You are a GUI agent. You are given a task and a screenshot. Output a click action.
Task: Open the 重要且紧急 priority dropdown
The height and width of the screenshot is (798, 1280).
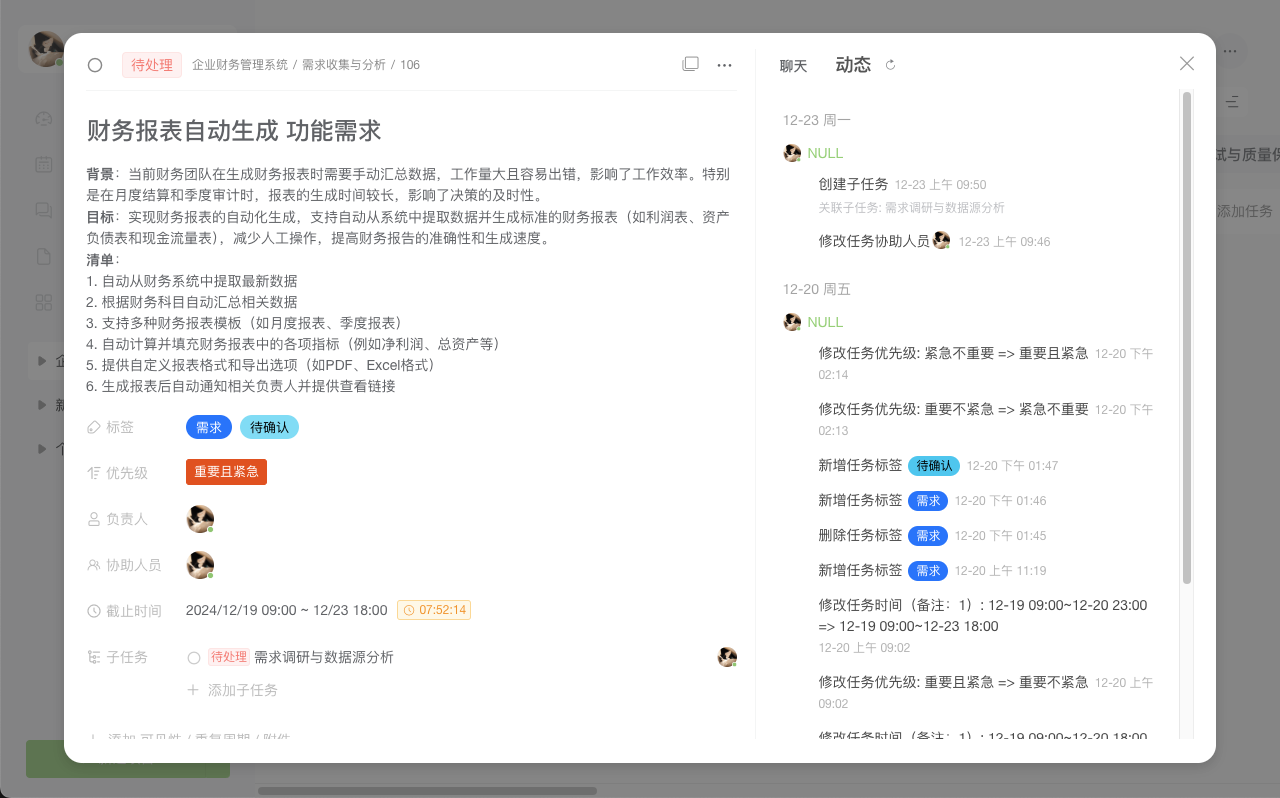click(226, 472)
